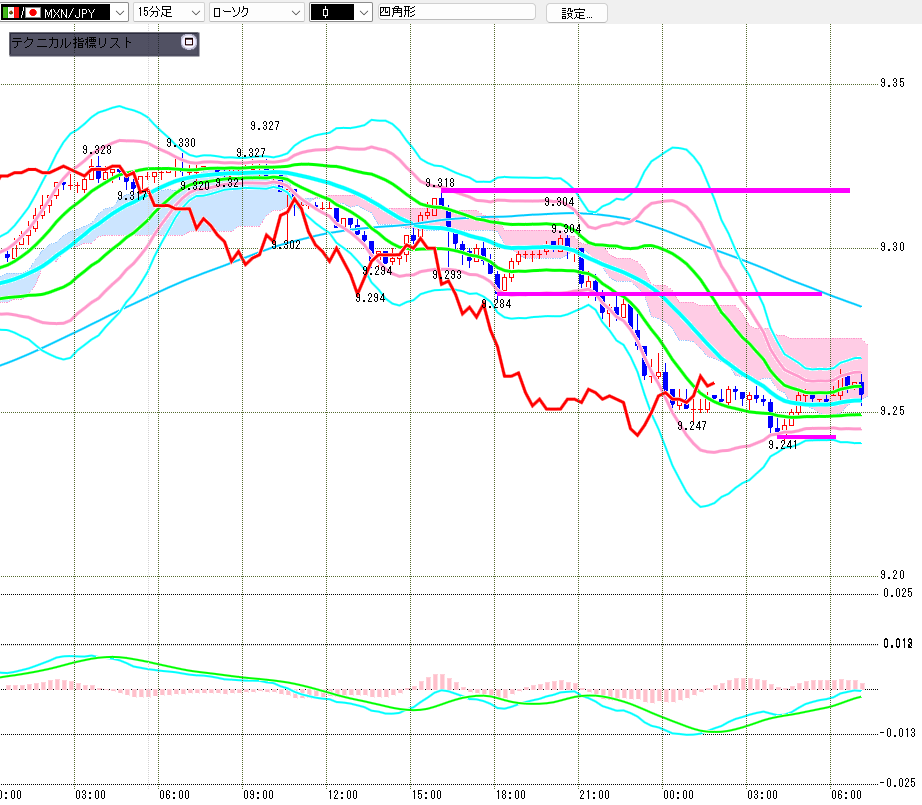This screenshot has height=805, width=922.
Task: Click the 設定... button
Action: pyautogui.click(x=576, y=13)
